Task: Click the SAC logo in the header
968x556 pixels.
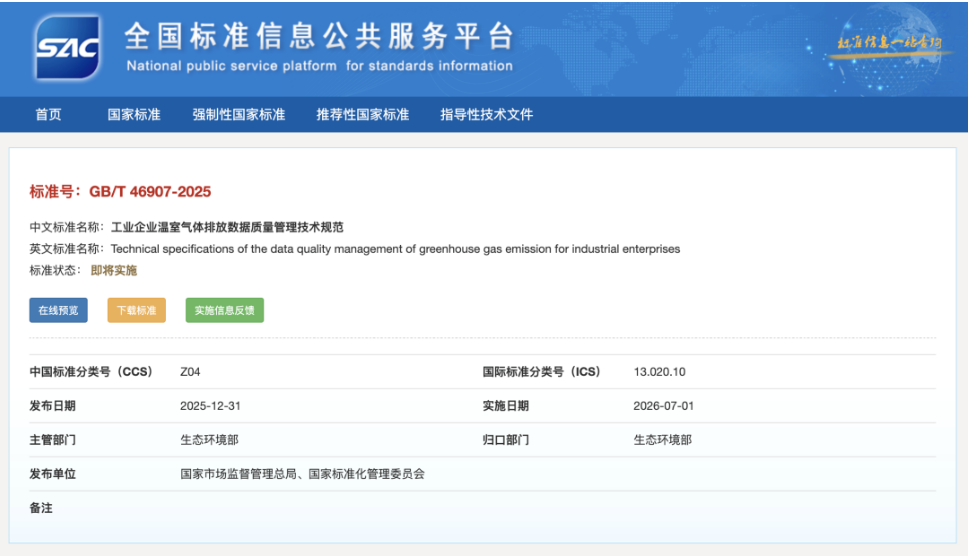Action: click(67, 48)
